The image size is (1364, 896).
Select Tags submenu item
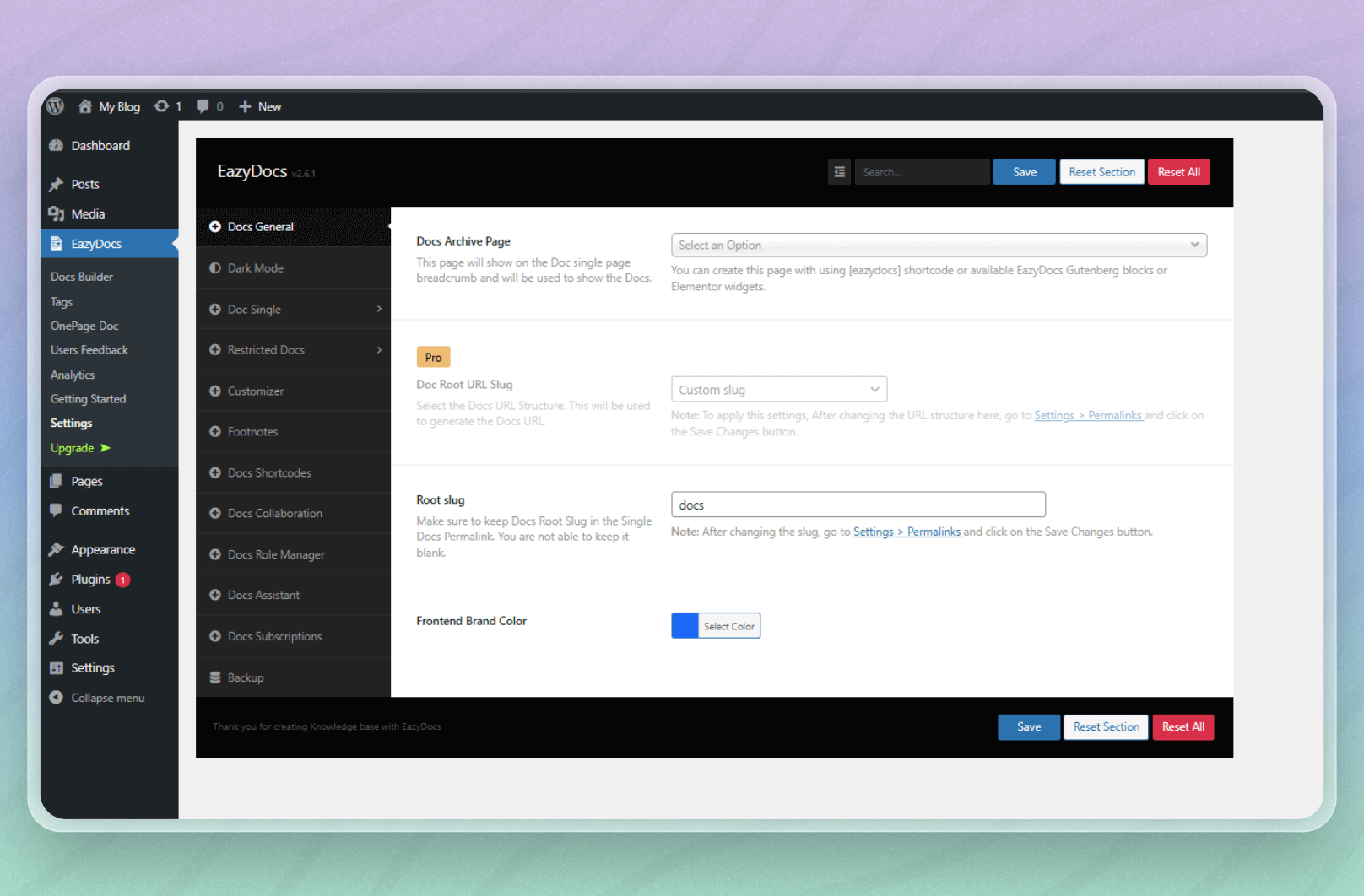(x=62, y=301)
